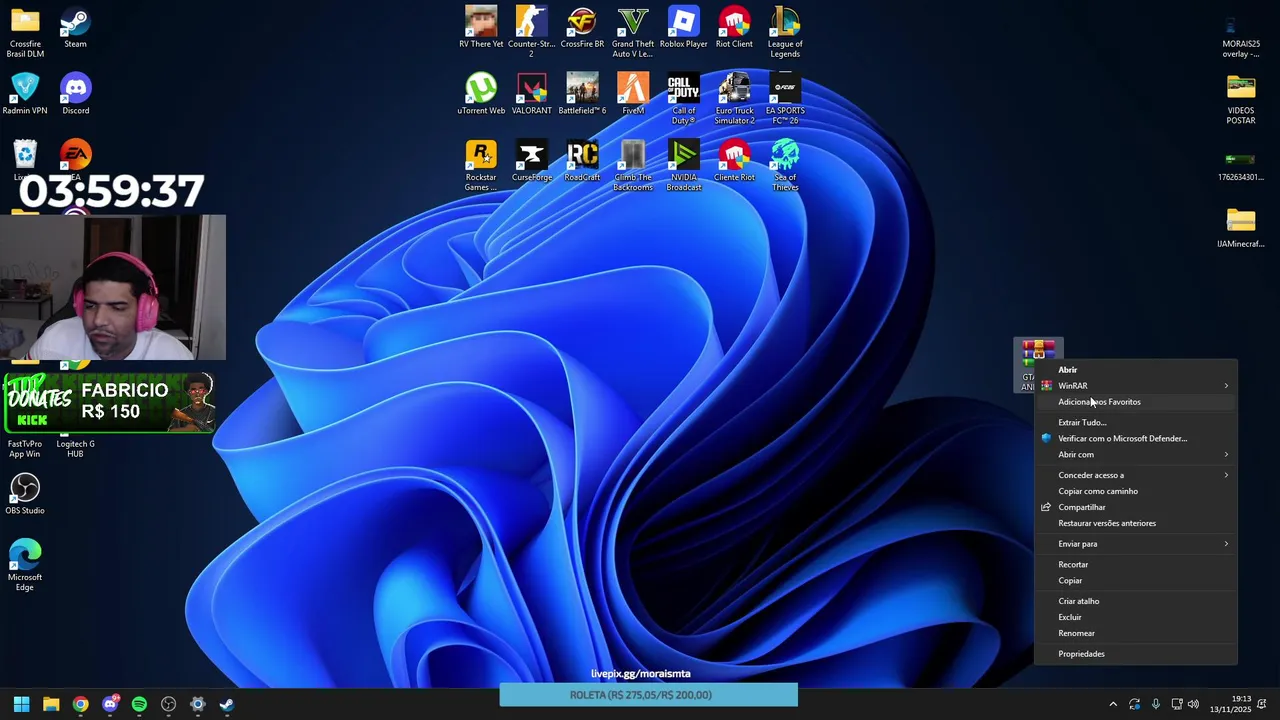Click the taskbar volume speaker icon
This screenshot has height=720, width=1280.
(1193, 705)
